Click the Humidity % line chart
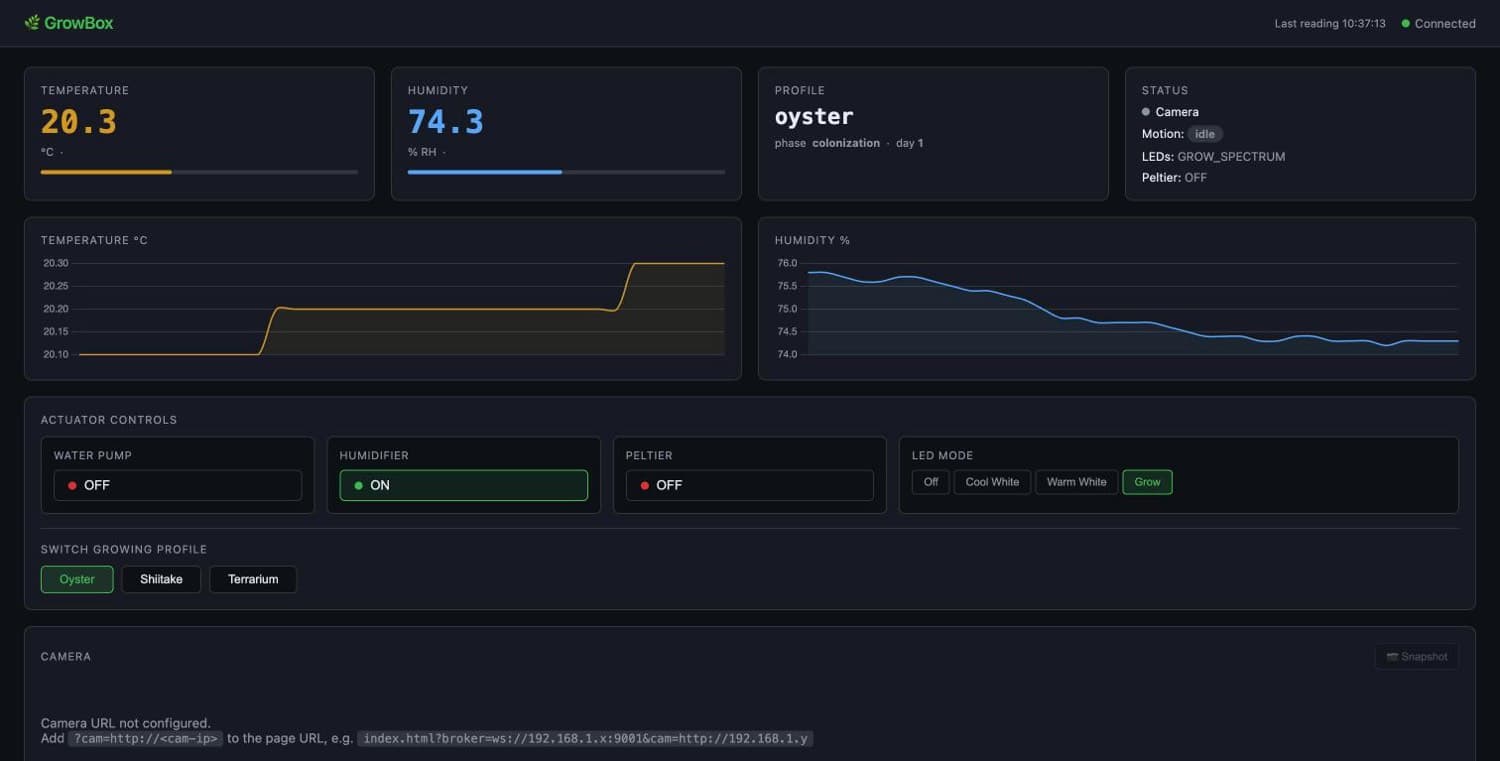 coord(1117,308)
